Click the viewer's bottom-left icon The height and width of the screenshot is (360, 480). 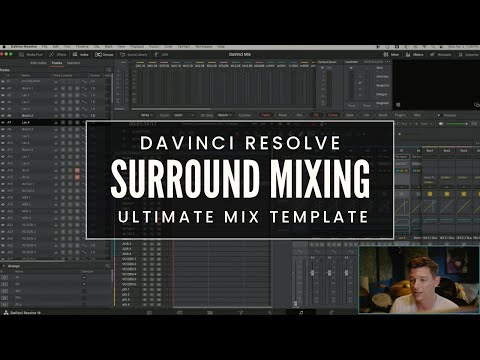(398, 105)
